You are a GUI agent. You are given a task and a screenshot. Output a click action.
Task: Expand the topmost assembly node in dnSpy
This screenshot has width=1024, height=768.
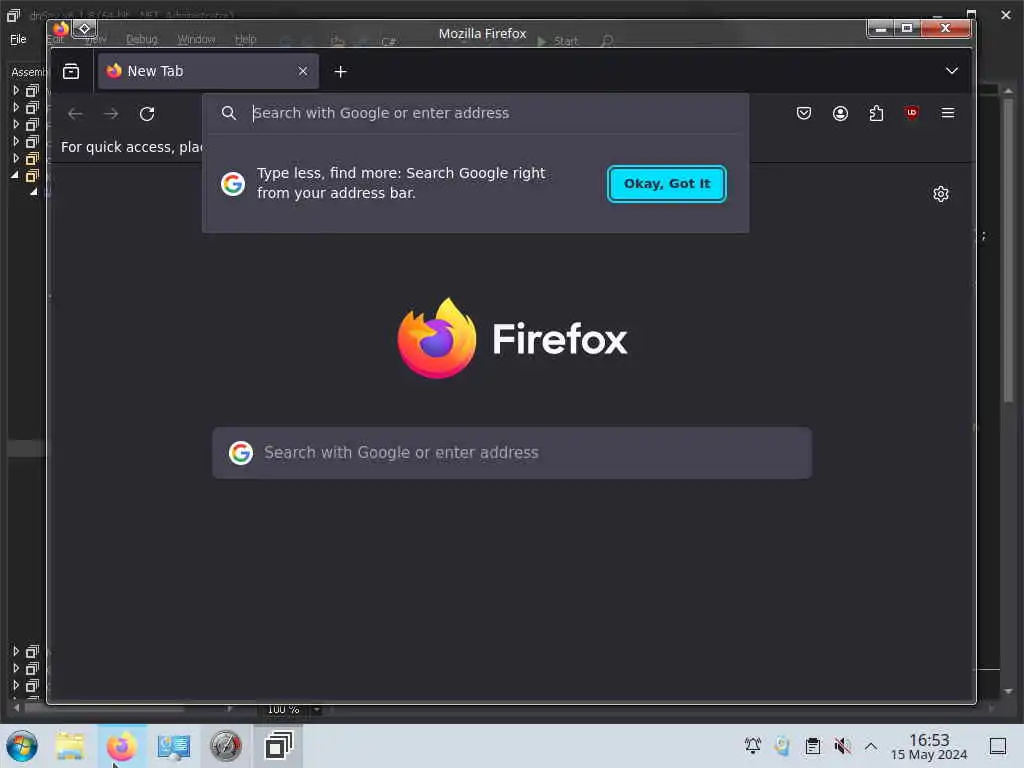click(x=16, y=90)
